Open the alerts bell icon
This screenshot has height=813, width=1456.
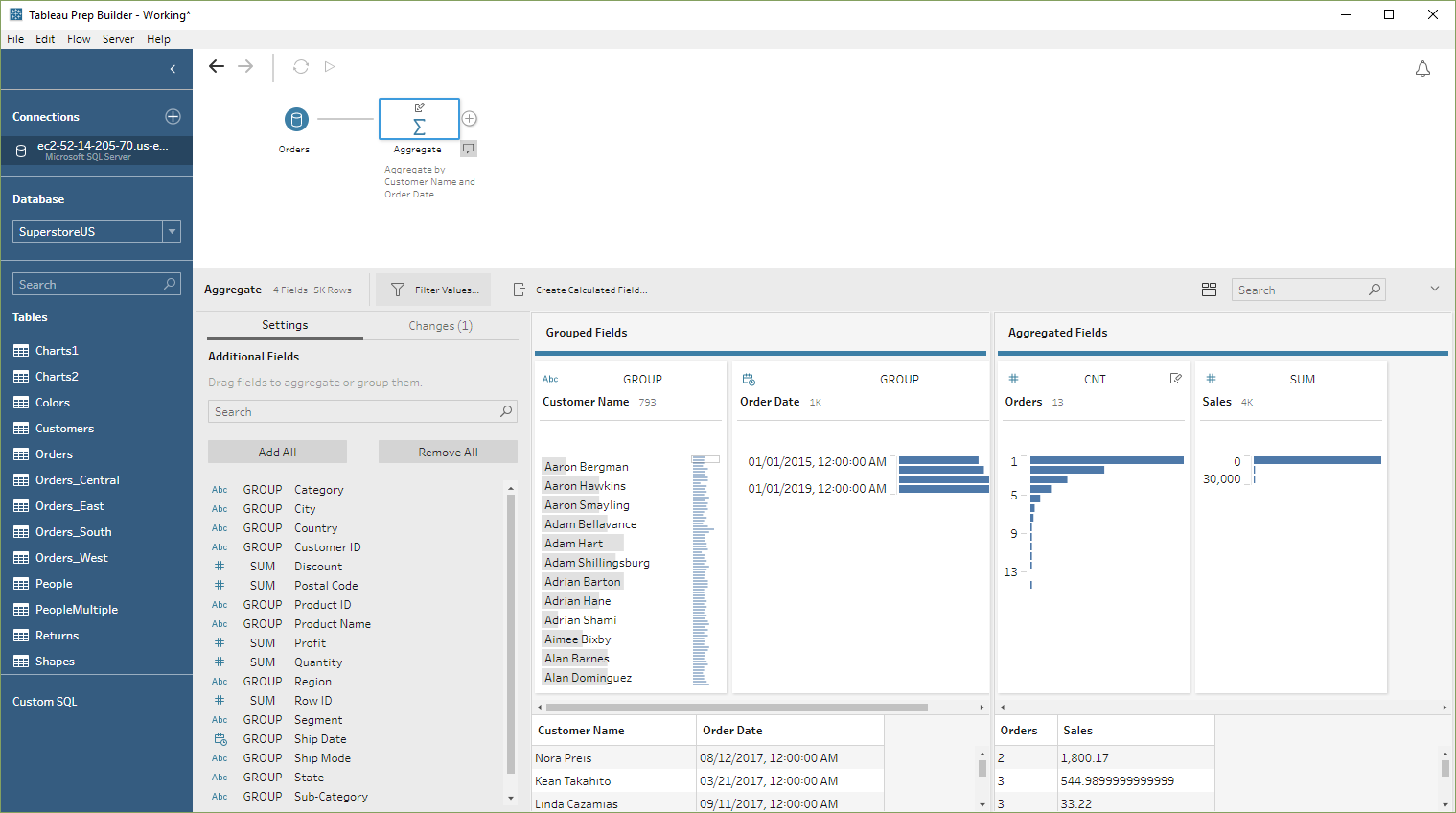[x=1422, y=69]
